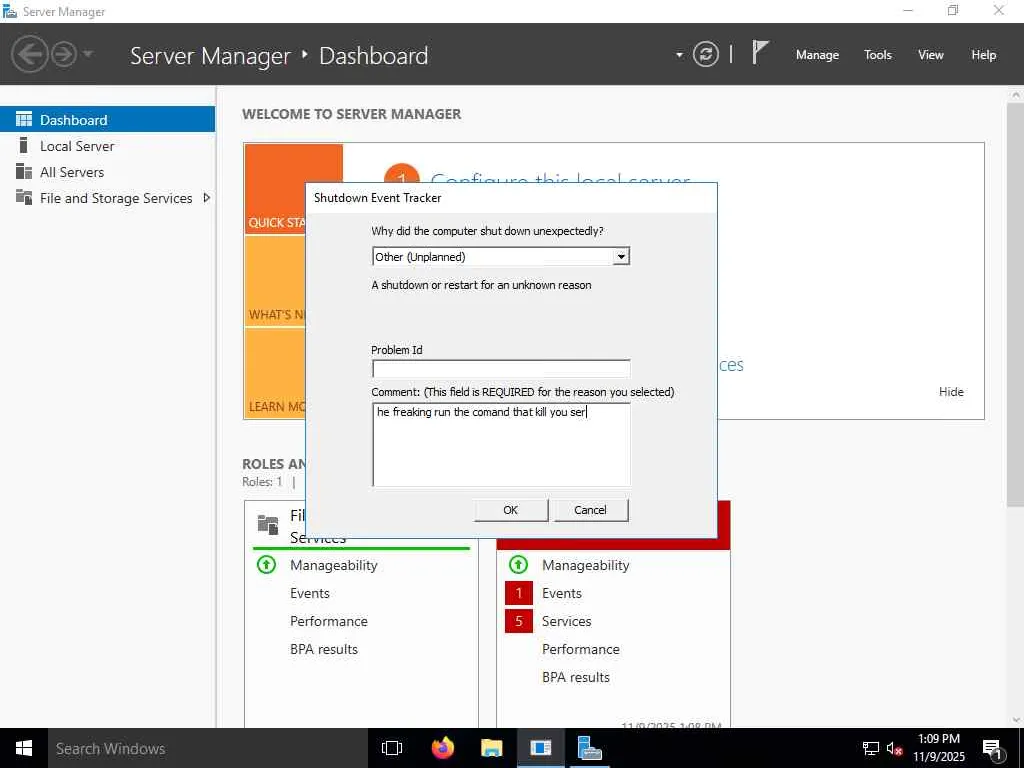Switch to highlighted taskbar window app

(541, 748)
